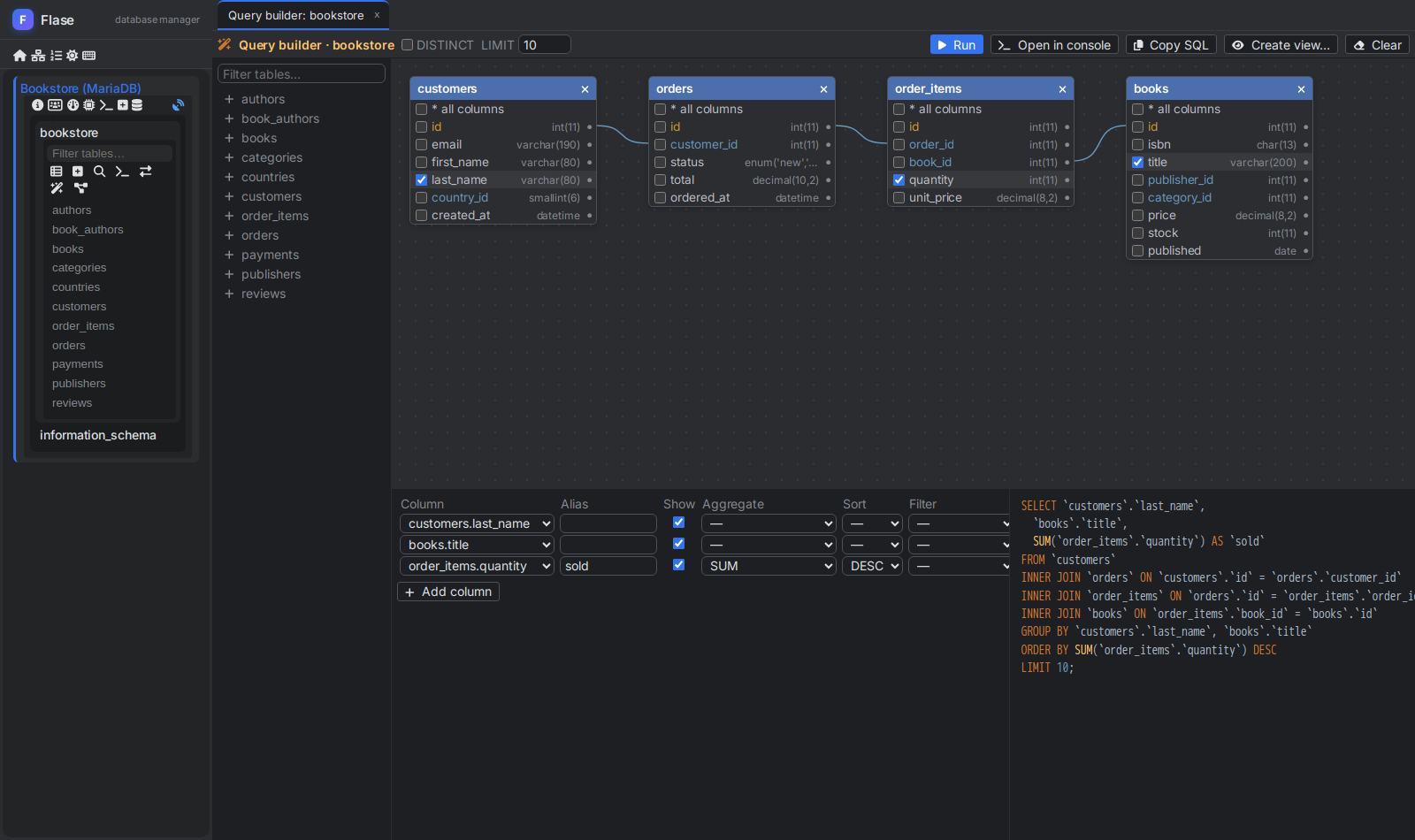1415x840 pixels.
Task: Check email column in customers table
Action: [422, 145]
